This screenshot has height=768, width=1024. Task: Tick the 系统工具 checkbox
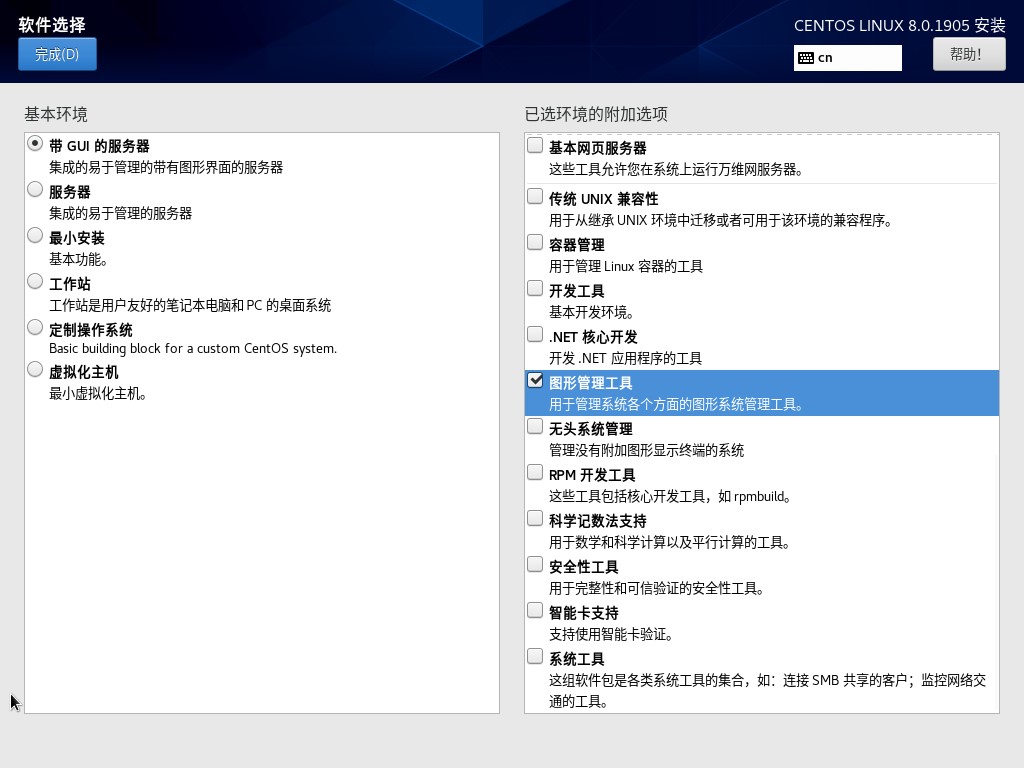pos(535,656)
